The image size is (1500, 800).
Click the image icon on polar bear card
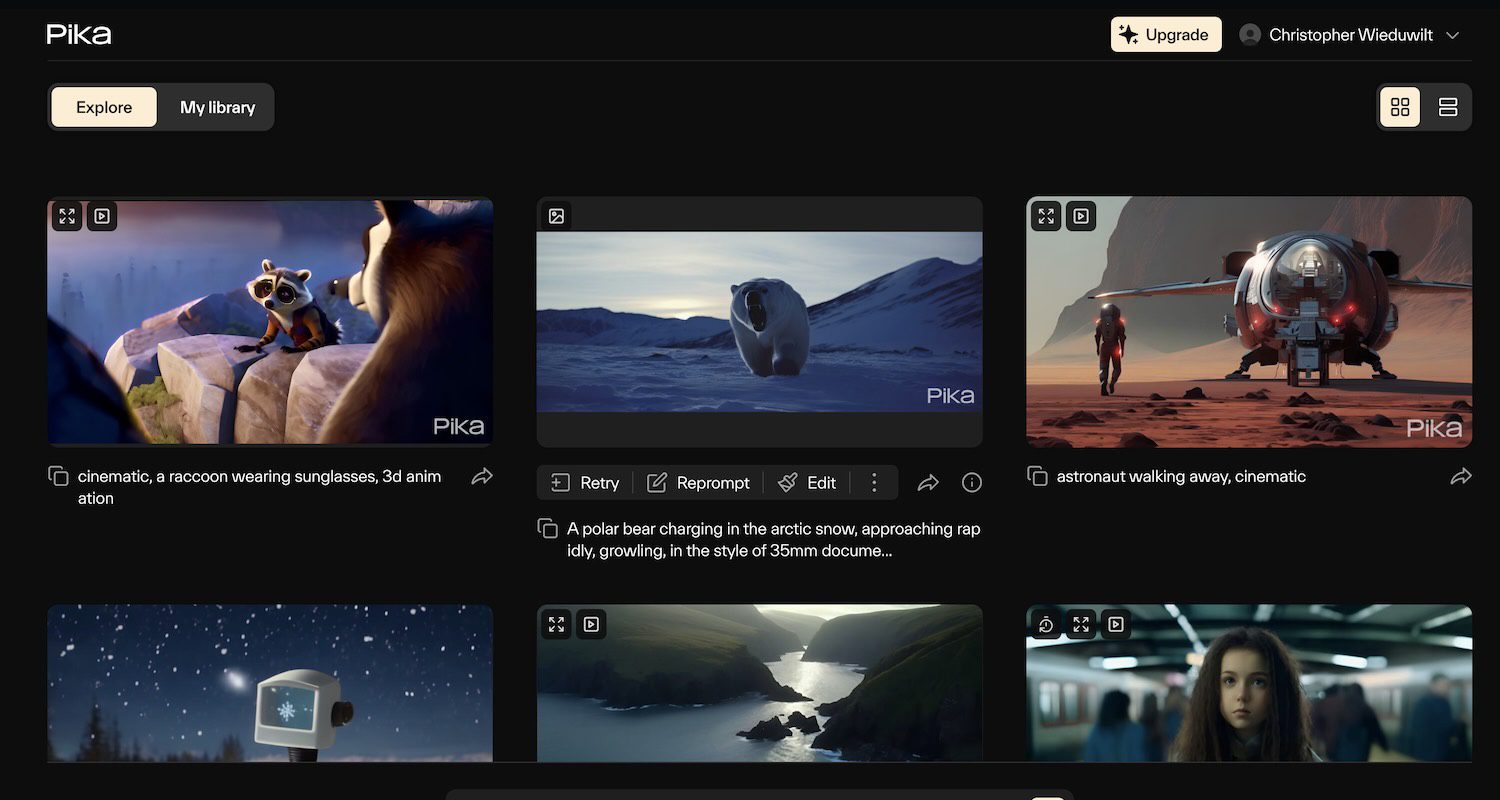coord(557,216)
